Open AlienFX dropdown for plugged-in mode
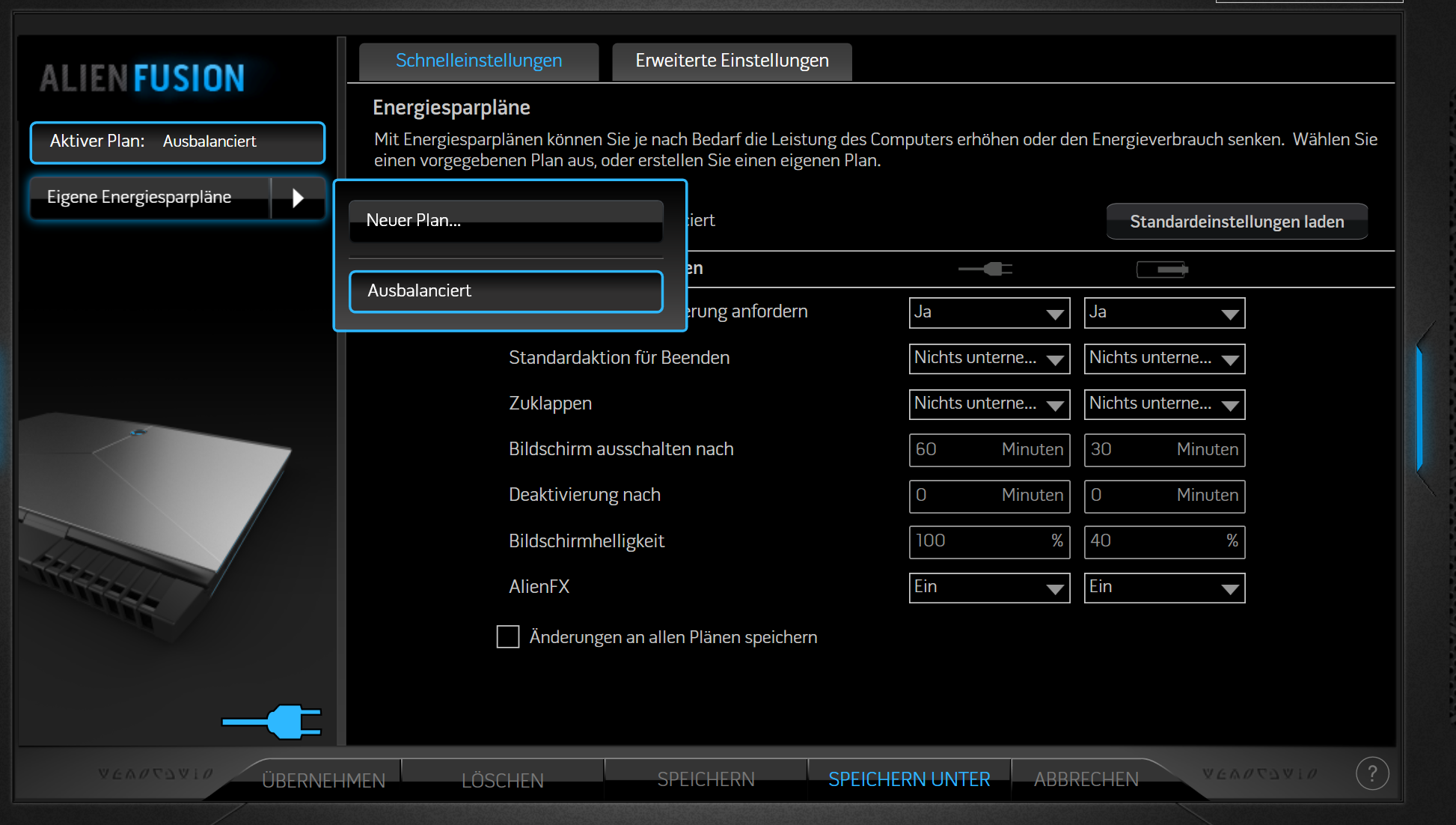Screen dimensions: 1456x825 coord(989,588)
